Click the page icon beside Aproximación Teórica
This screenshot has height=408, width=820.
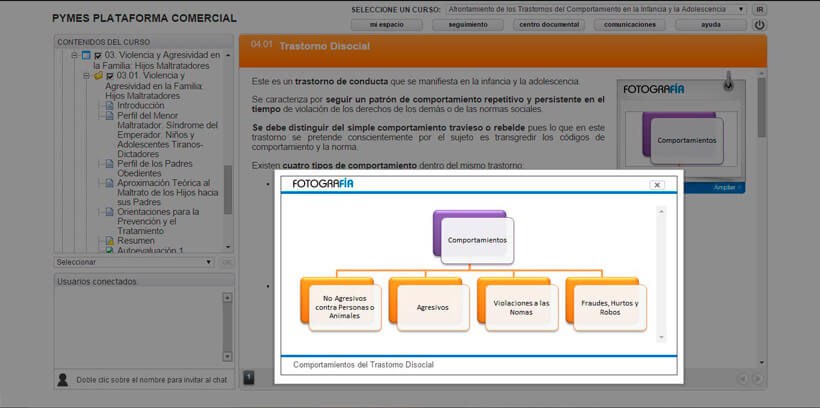point(110,183)
